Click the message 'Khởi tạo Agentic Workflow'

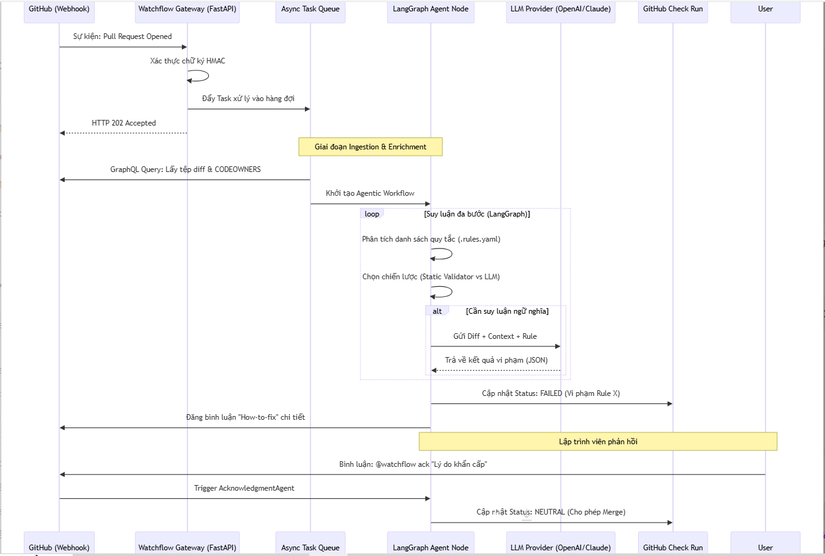[x=370, y=193]
